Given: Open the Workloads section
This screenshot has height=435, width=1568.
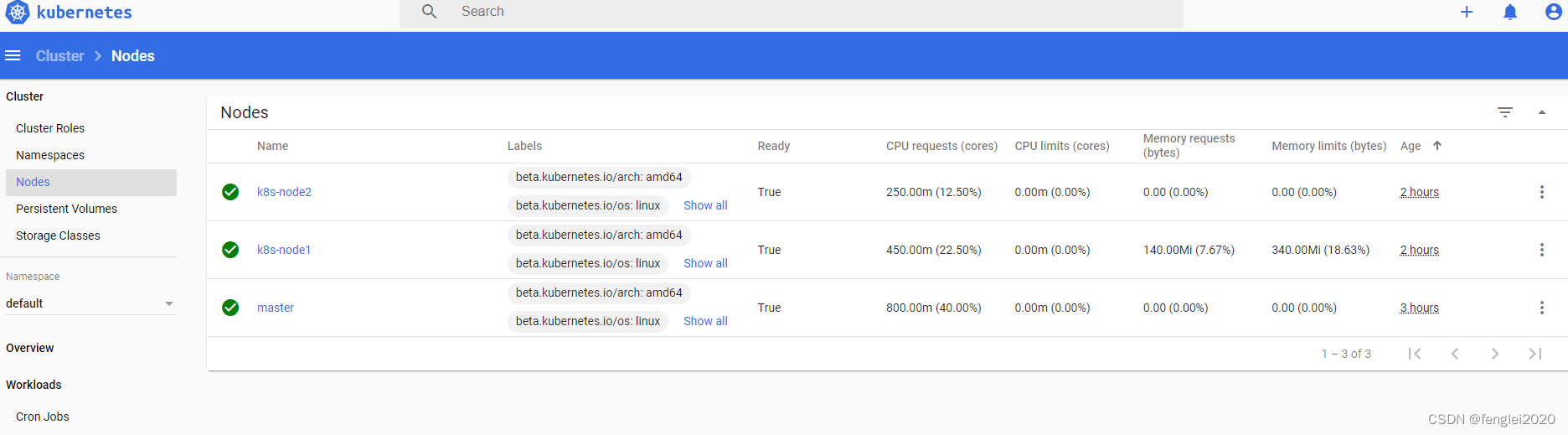Looking at the screenshot, I should (34, 385).
